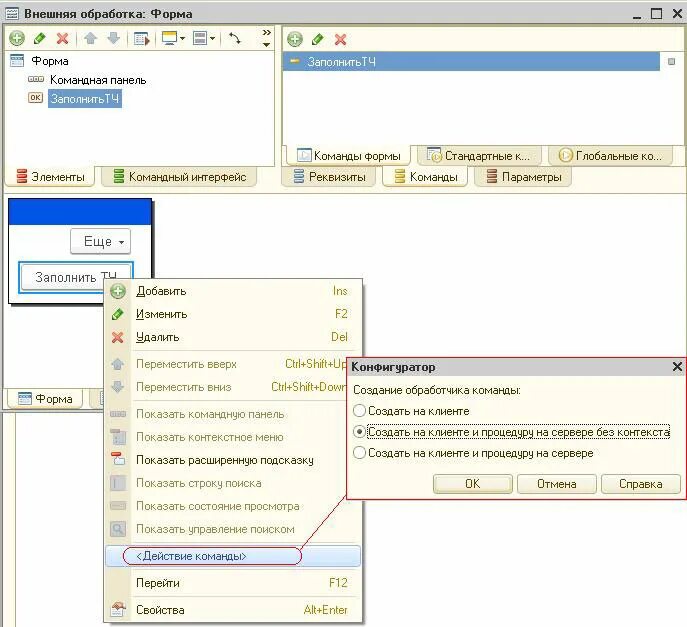Click the properties icon beside Свойства
The height and width of the screenshot is (627, 687).
118,609
